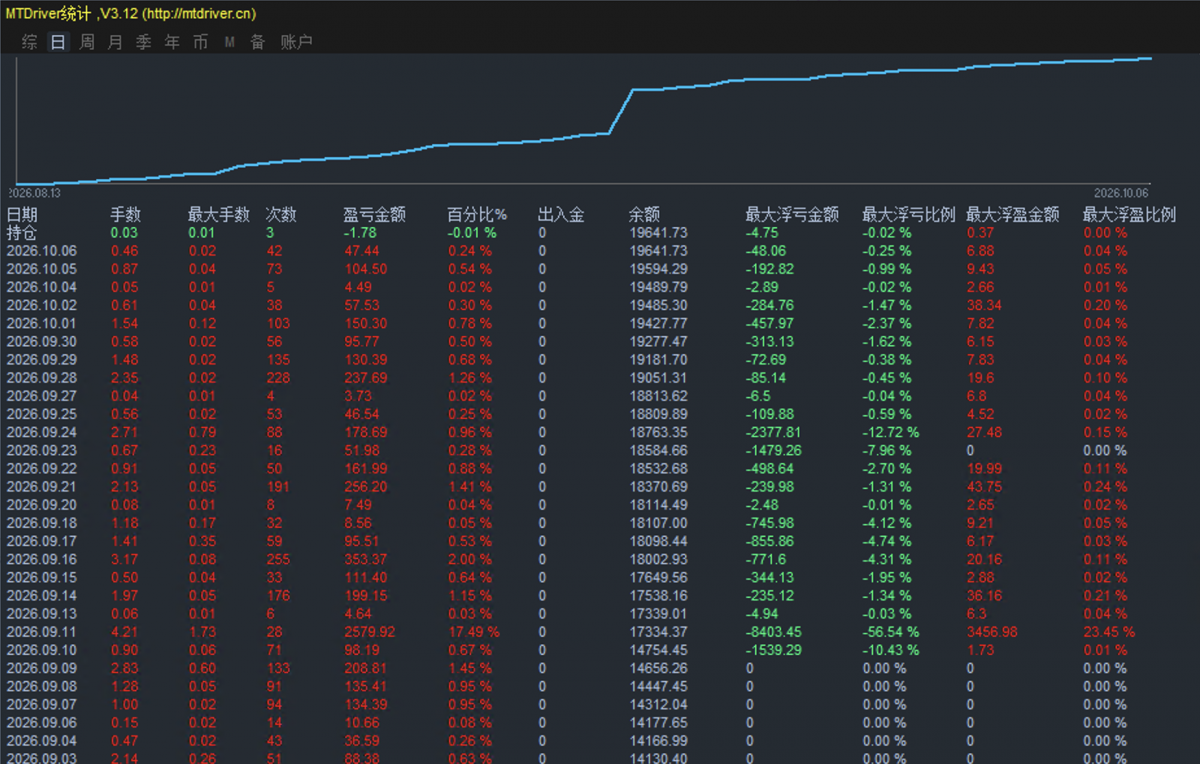The height and width of the screenshot is (764, 1200).
Task: Select the 2026.10.05 date cell
Action: [x=41, y=269]
